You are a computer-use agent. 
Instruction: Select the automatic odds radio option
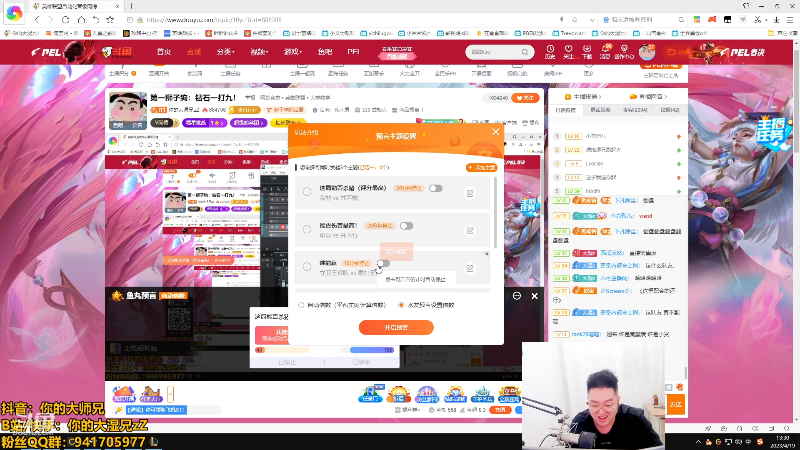coord(301,305)
